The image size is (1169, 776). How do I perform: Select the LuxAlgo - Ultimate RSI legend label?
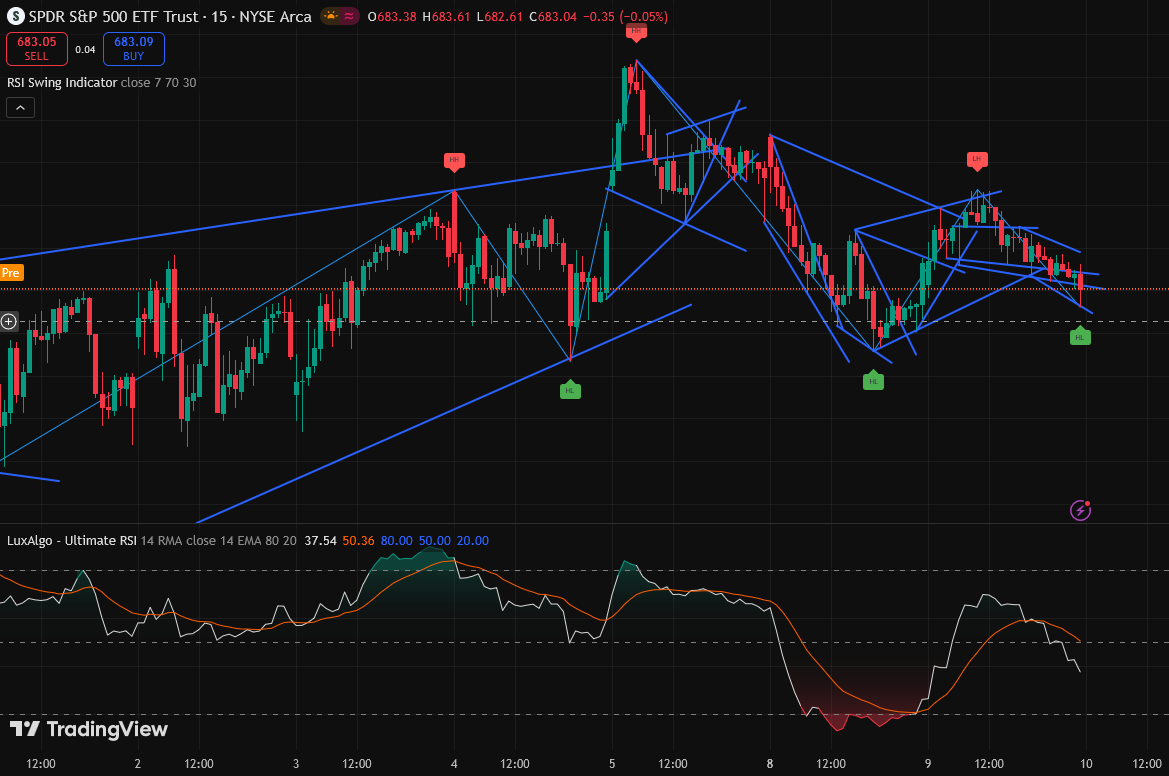[72, 540]
